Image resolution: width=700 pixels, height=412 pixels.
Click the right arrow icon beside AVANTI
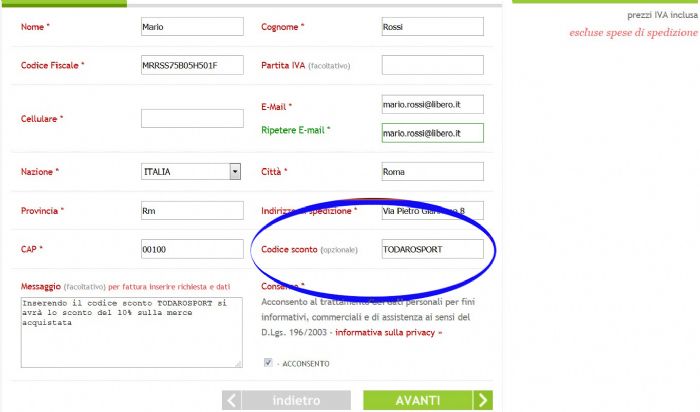pyautogui.click(x=483, y=400)
